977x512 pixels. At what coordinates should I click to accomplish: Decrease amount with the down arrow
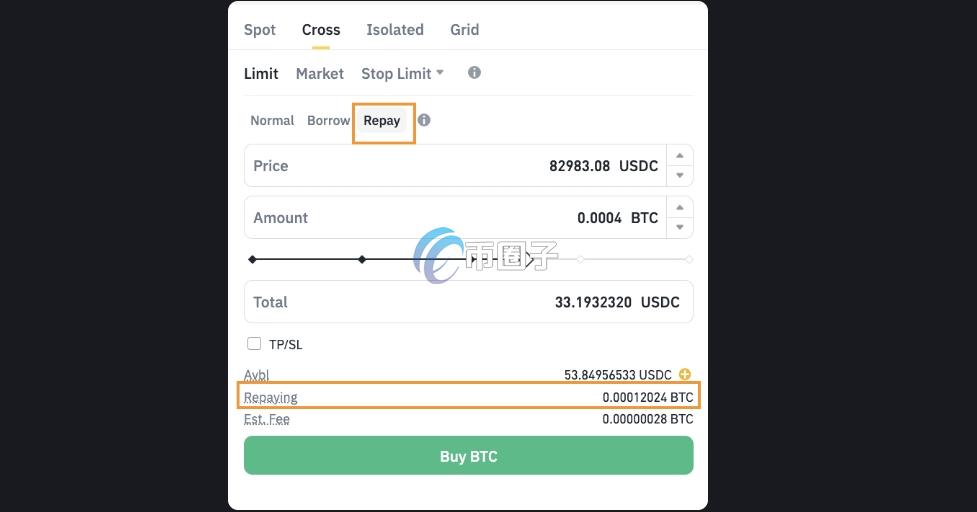[680, 227]
